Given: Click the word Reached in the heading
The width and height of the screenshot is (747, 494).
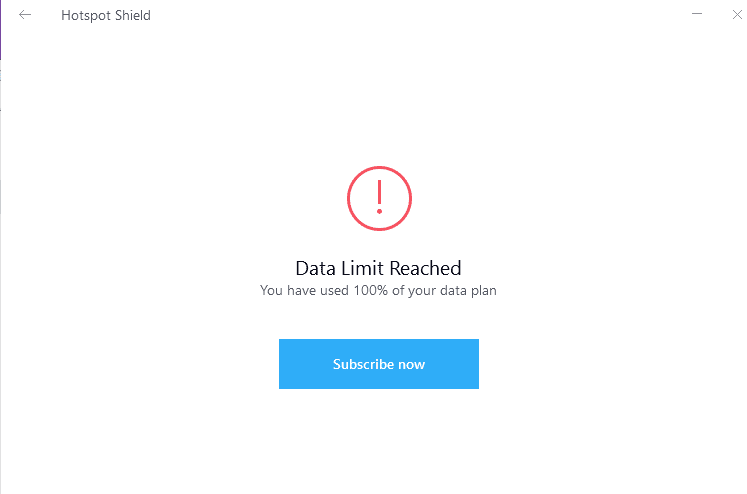Looking at the screenshot, I should coord(425,268).
